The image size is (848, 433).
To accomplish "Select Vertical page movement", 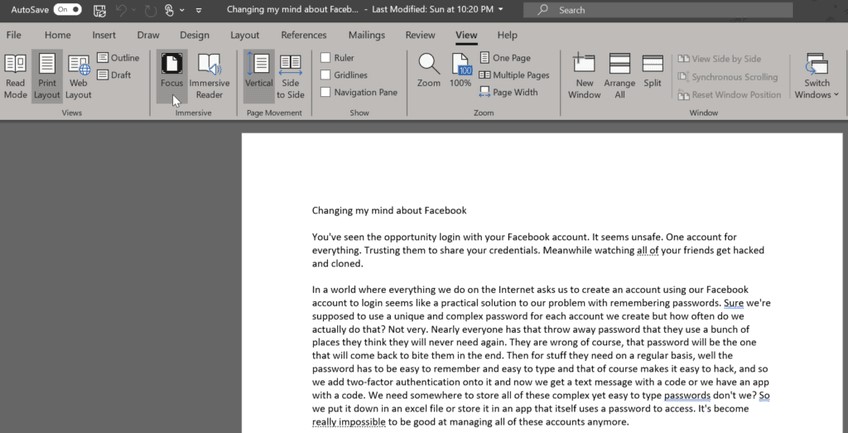I will pos(259,76).
